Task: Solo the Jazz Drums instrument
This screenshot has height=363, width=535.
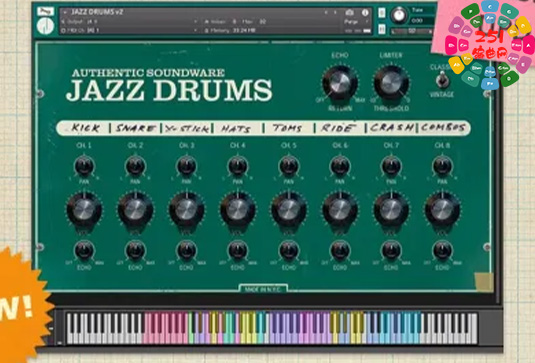Action: tap(382, 13)
